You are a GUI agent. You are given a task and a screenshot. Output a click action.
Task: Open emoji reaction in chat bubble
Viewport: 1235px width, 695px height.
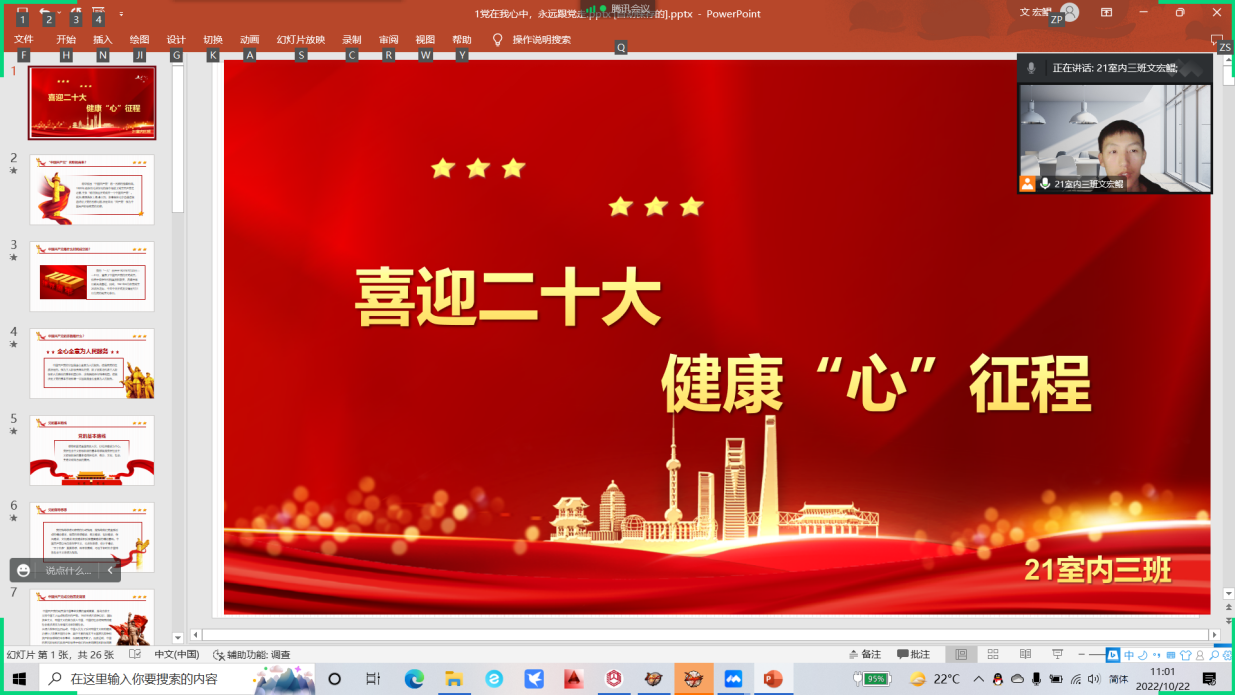pos(24,570)
